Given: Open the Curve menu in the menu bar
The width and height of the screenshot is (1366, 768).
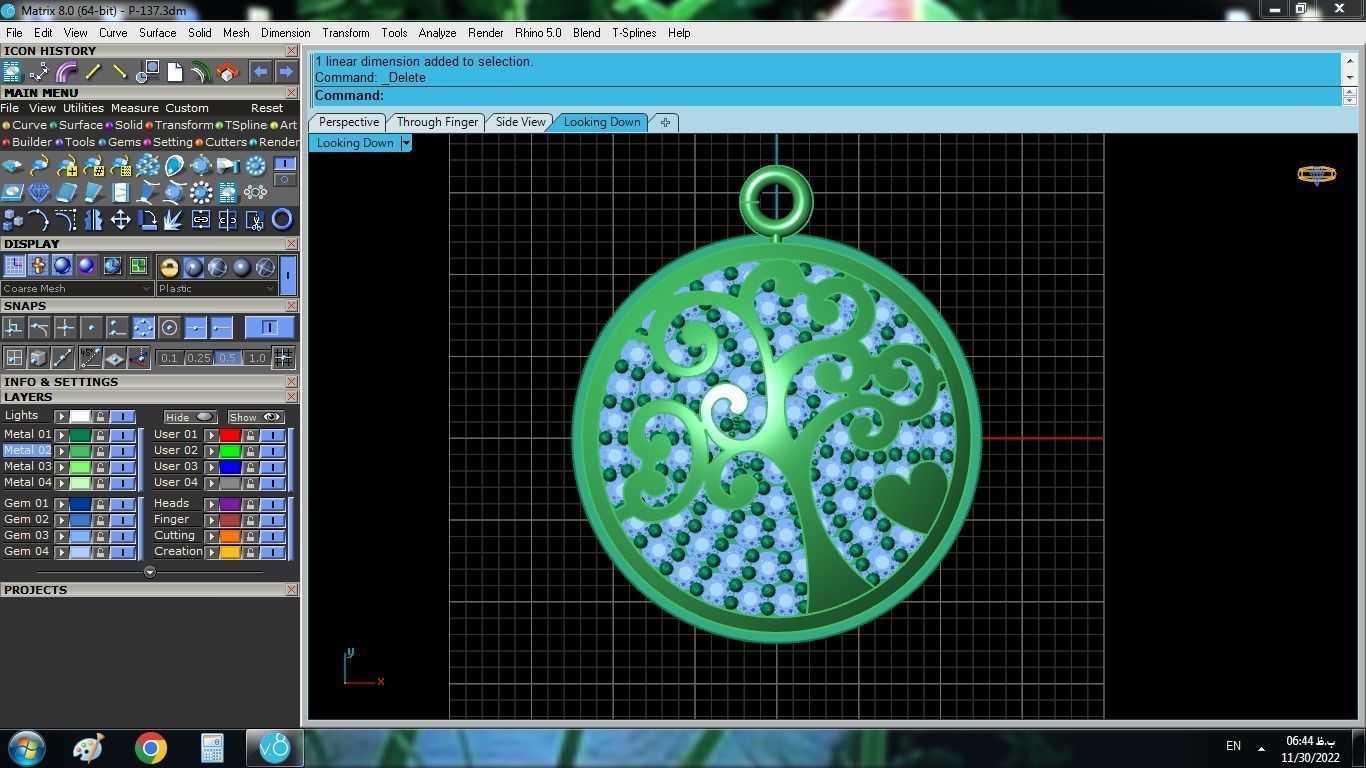Looking at the screenshot, I should tap(112, 33).
